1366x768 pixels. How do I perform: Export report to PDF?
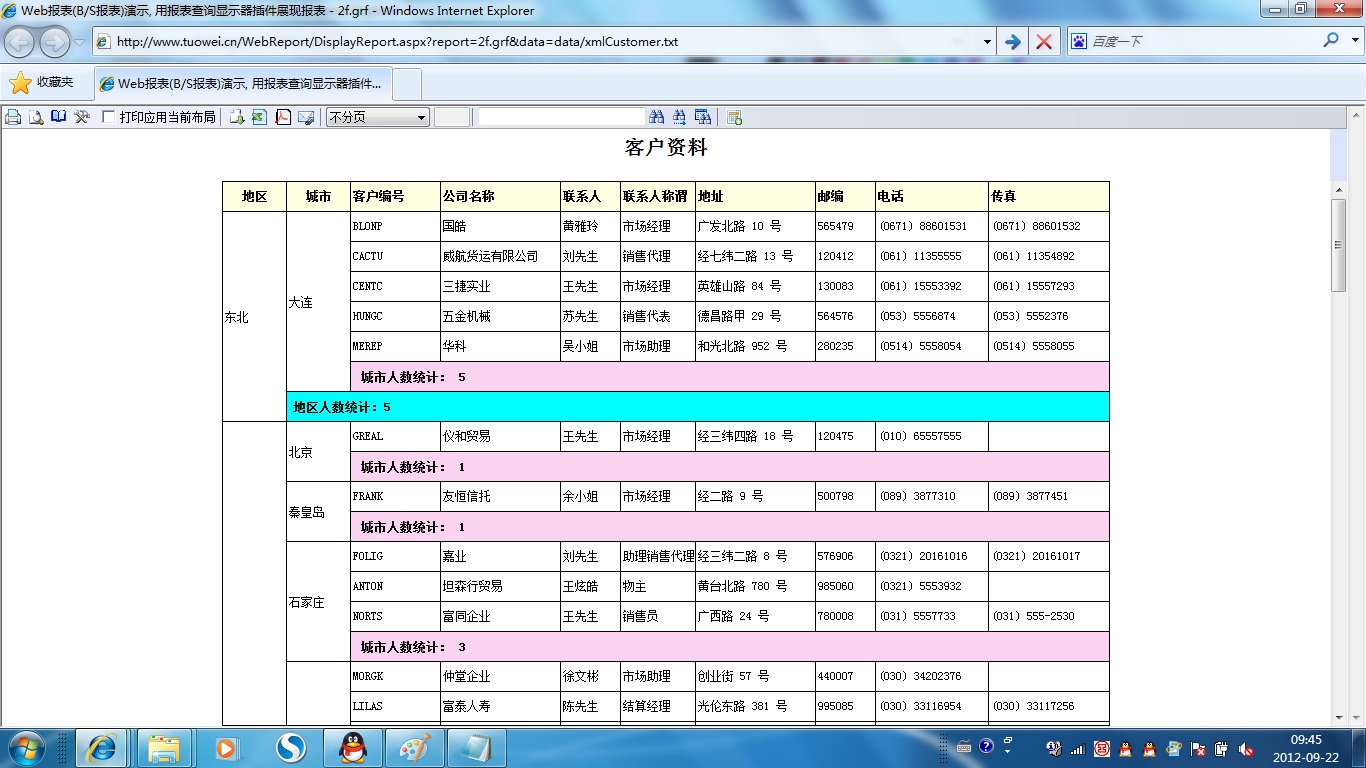pos(283,117)
